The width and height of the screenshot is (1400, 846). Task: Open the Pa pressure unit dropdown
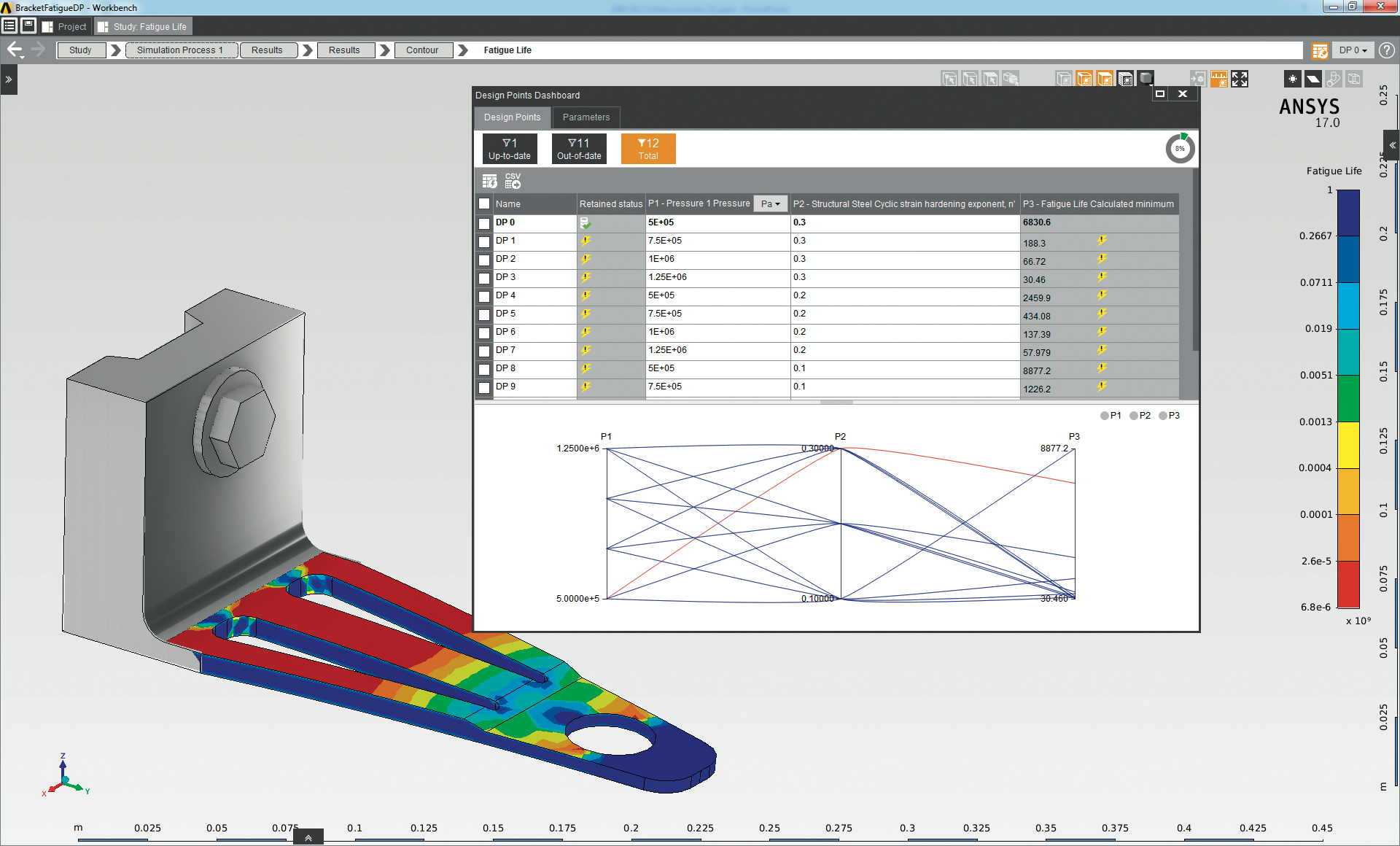click(x=771, y=204)
